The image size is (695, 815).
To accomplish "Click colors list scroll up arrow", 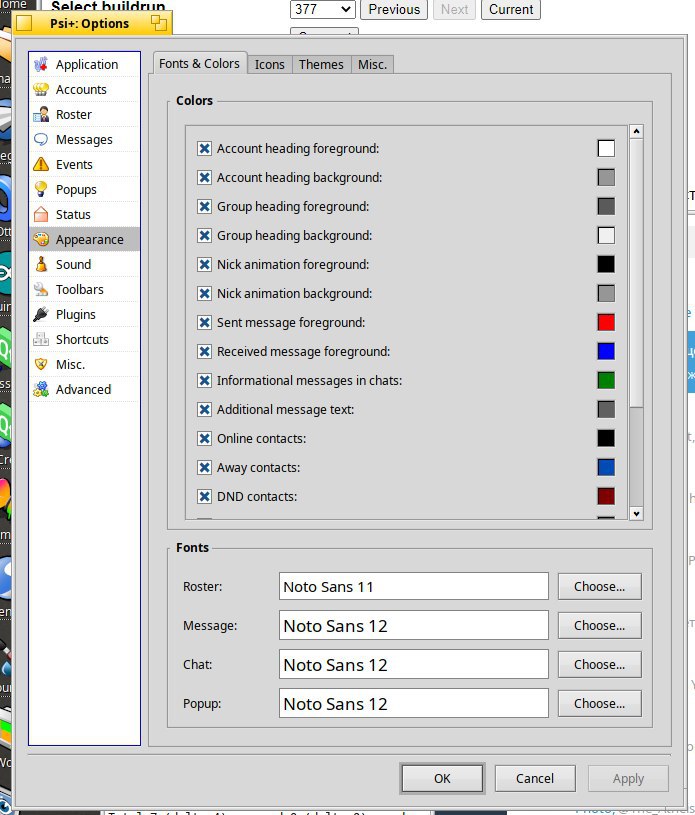I will pyautogui.click(x=636, y=132).
